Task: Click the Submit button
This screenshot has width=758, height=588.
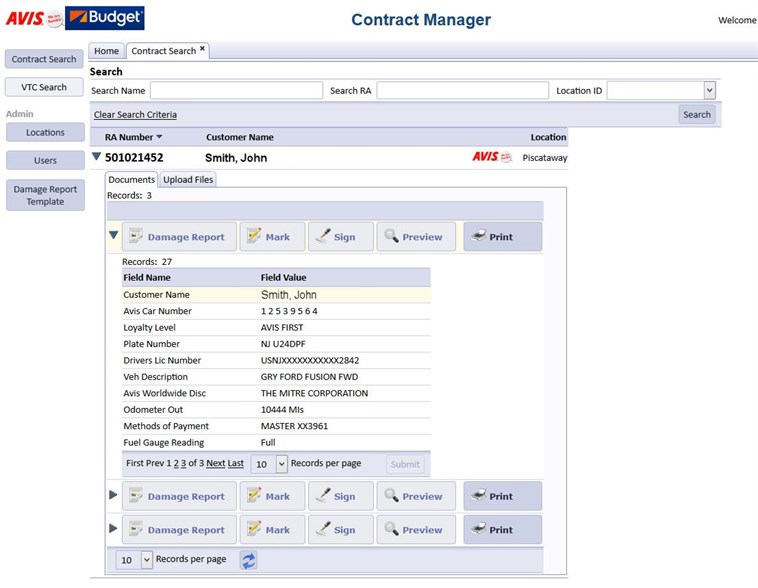Action: [405, 464]
